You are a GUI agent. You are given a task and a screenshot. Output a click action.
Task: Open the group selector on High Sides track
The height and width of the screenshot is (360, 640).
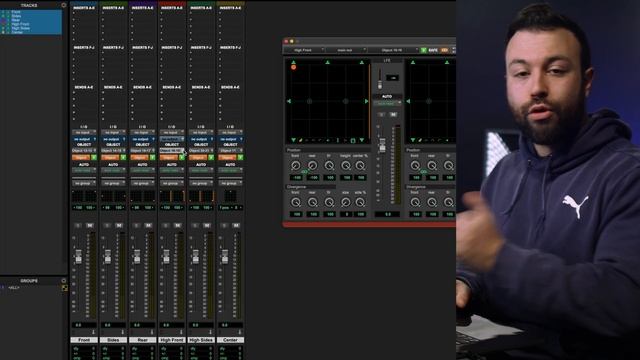pyautogui.click(x=201, y=183)
